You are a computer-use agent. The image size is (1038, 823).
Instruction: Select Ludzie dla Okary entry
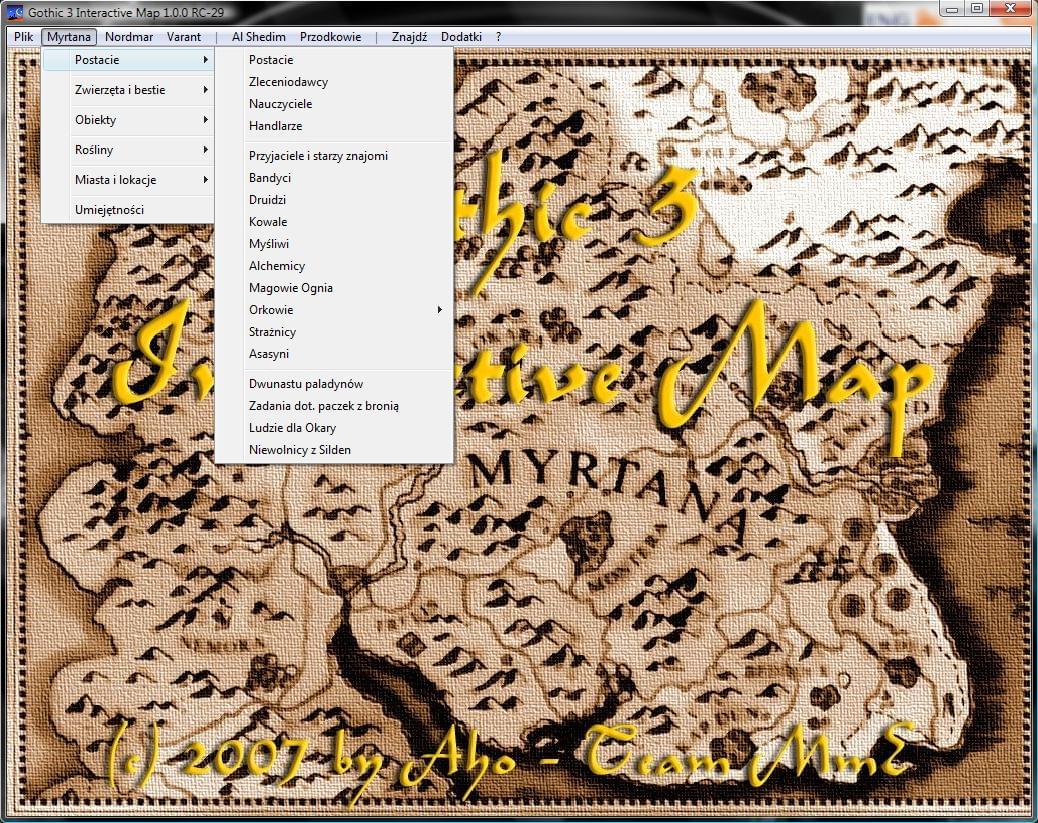pos(334,428)
